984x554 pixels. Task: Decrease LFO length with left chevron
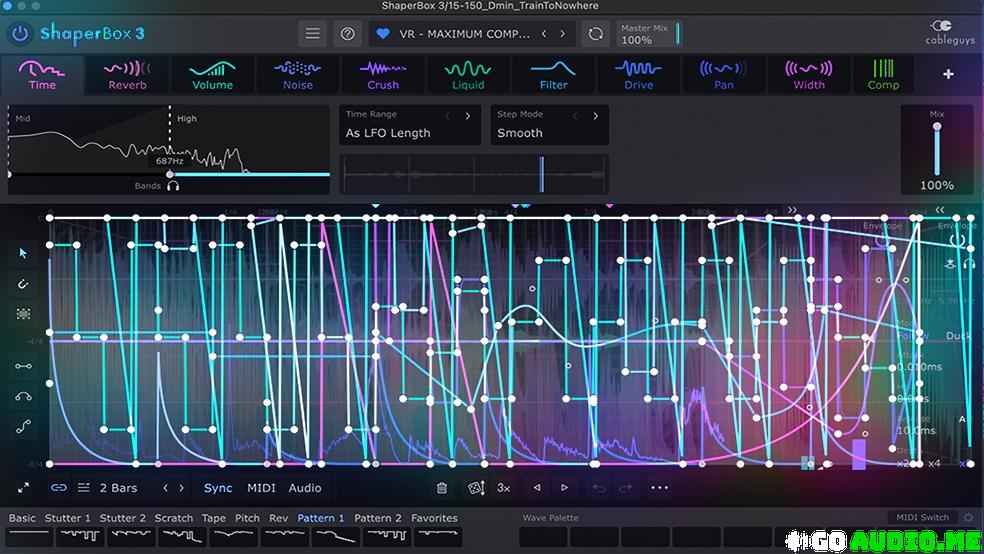[x=166, y=487]
